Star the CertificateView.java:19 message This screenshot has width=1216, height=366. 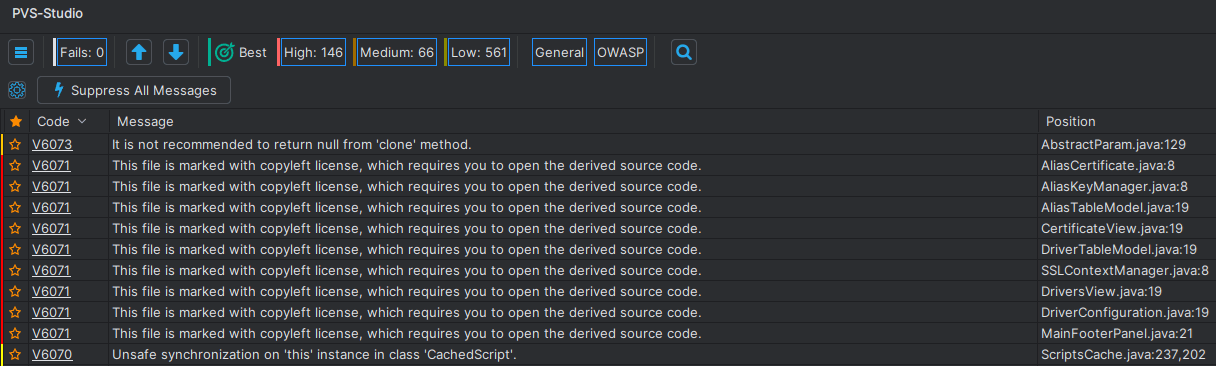tap(15, 228)
